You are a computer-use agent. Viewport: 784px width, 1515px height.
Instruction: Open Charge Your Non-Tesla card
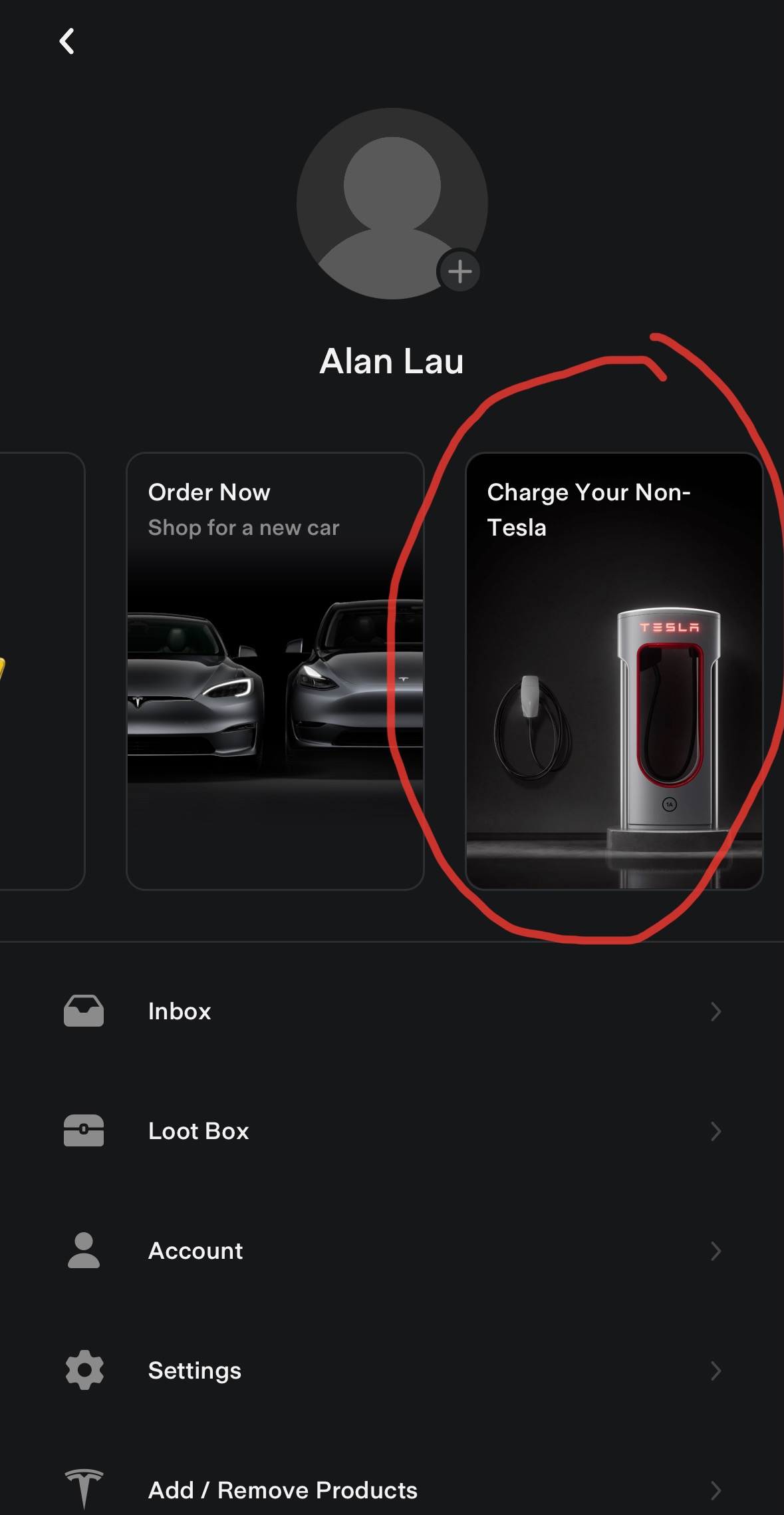(614, 671)
